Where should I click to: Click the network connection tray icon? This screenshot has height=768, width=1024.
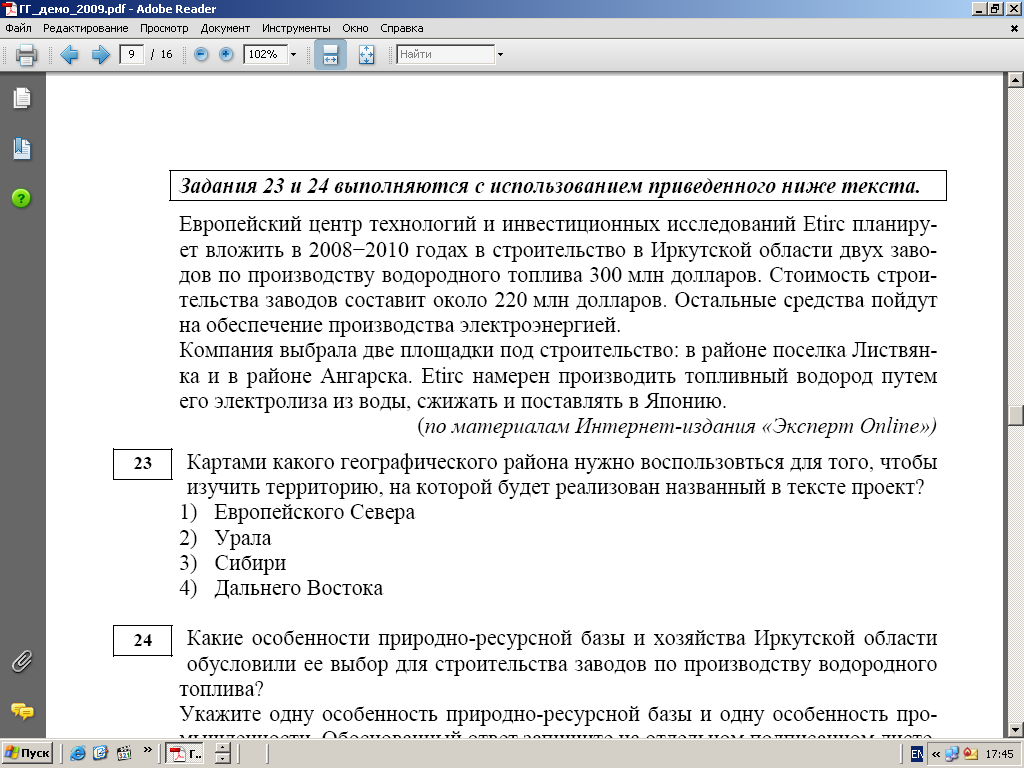[x=952, y=754]
